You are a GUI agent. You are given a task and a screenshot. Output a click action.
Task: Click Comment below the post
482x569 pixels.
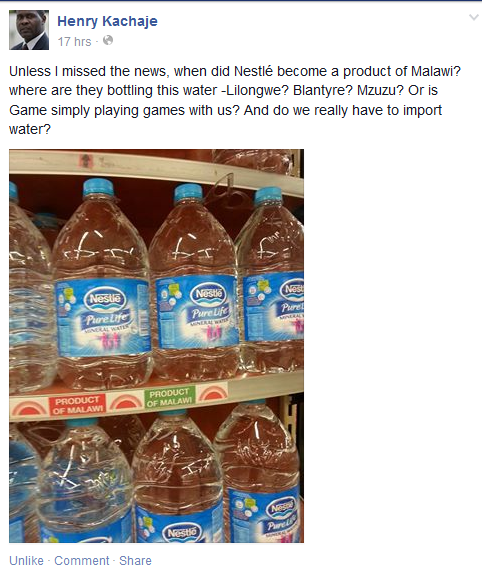coord(82,560)
